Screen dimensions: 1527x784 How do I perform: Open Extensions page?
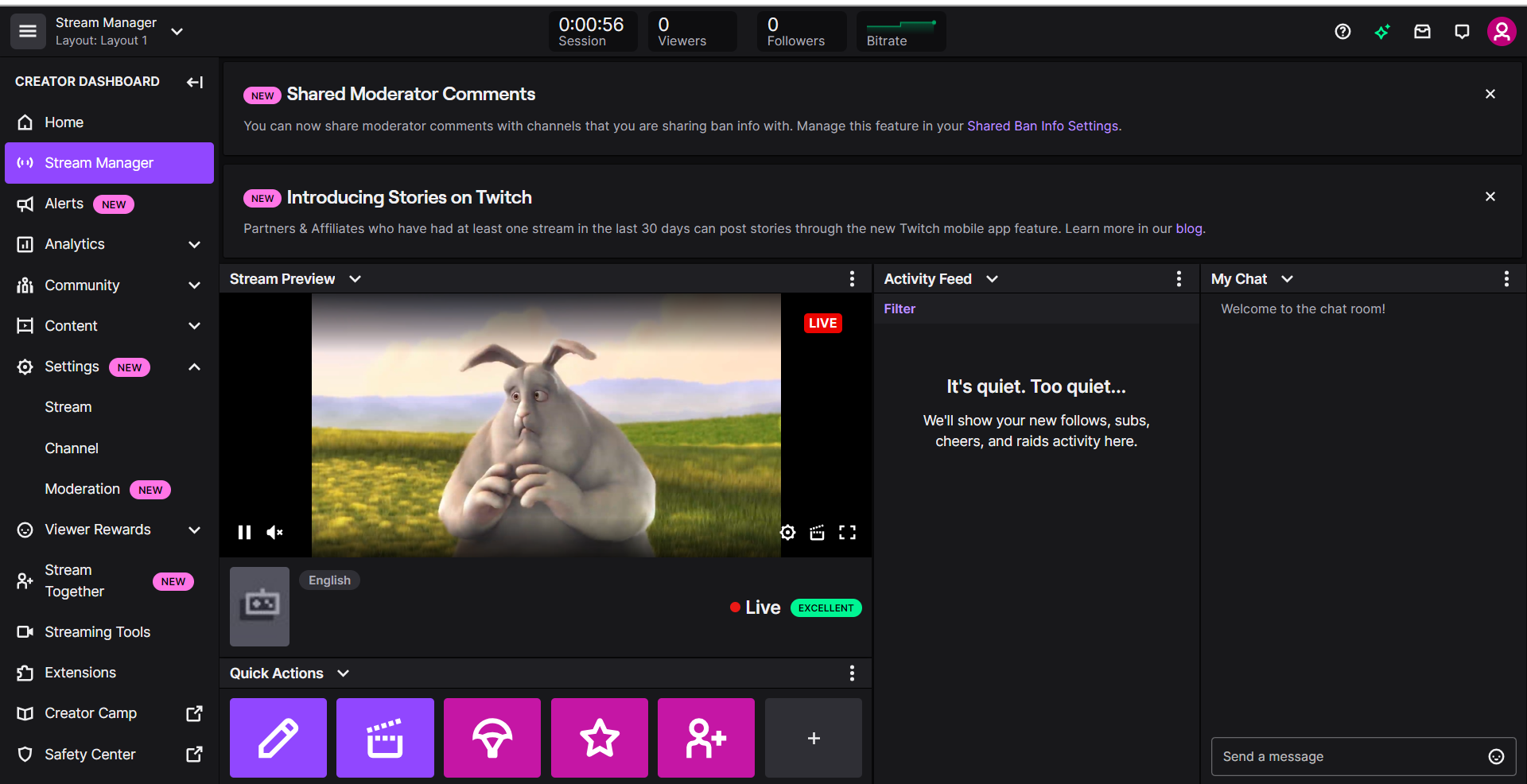click(x=109, y=673)
